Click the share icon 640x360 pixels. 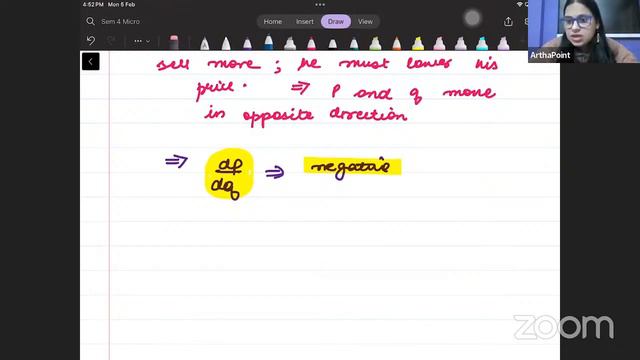pos(508,22)
